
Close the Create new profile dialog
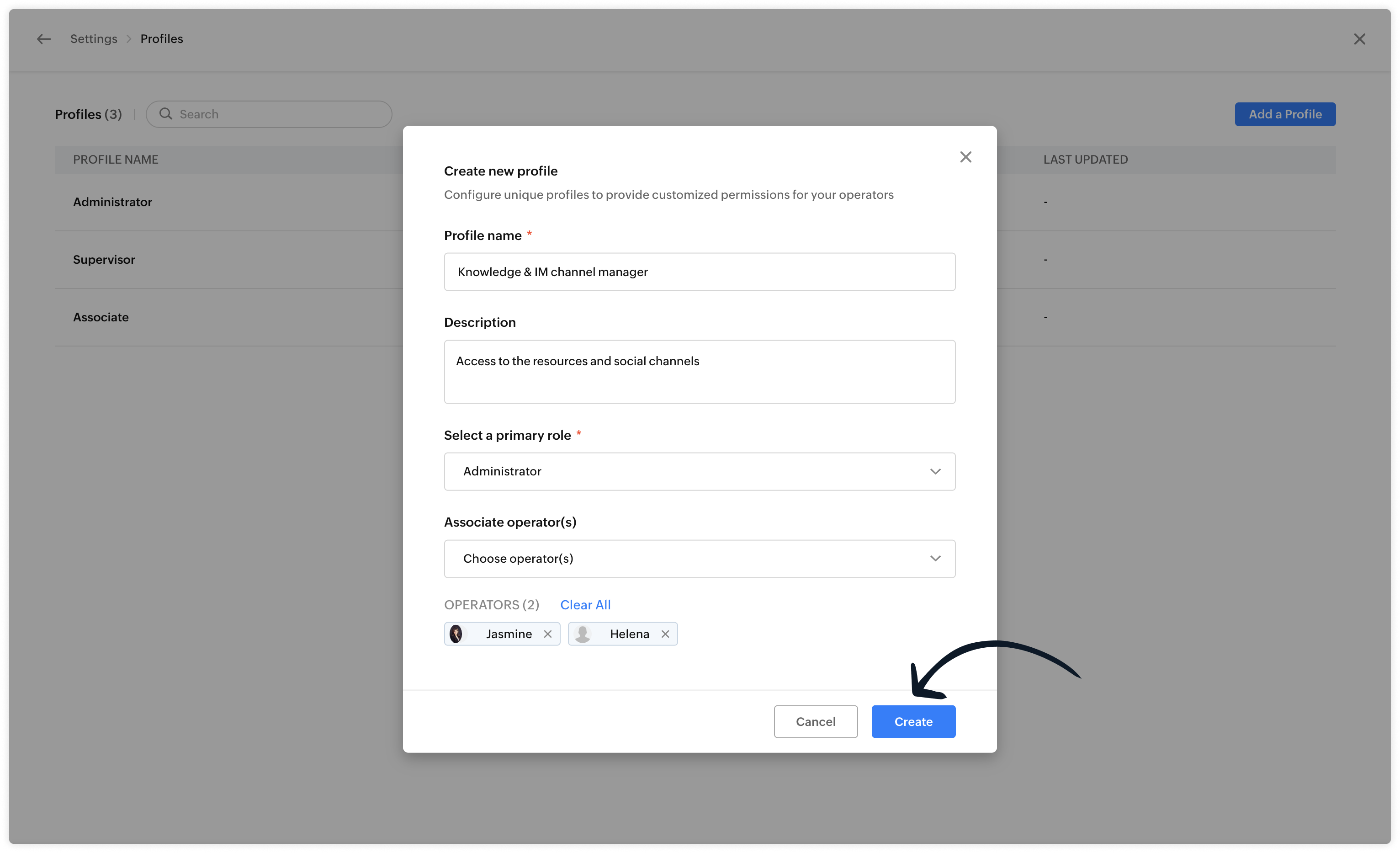point(965,157)
